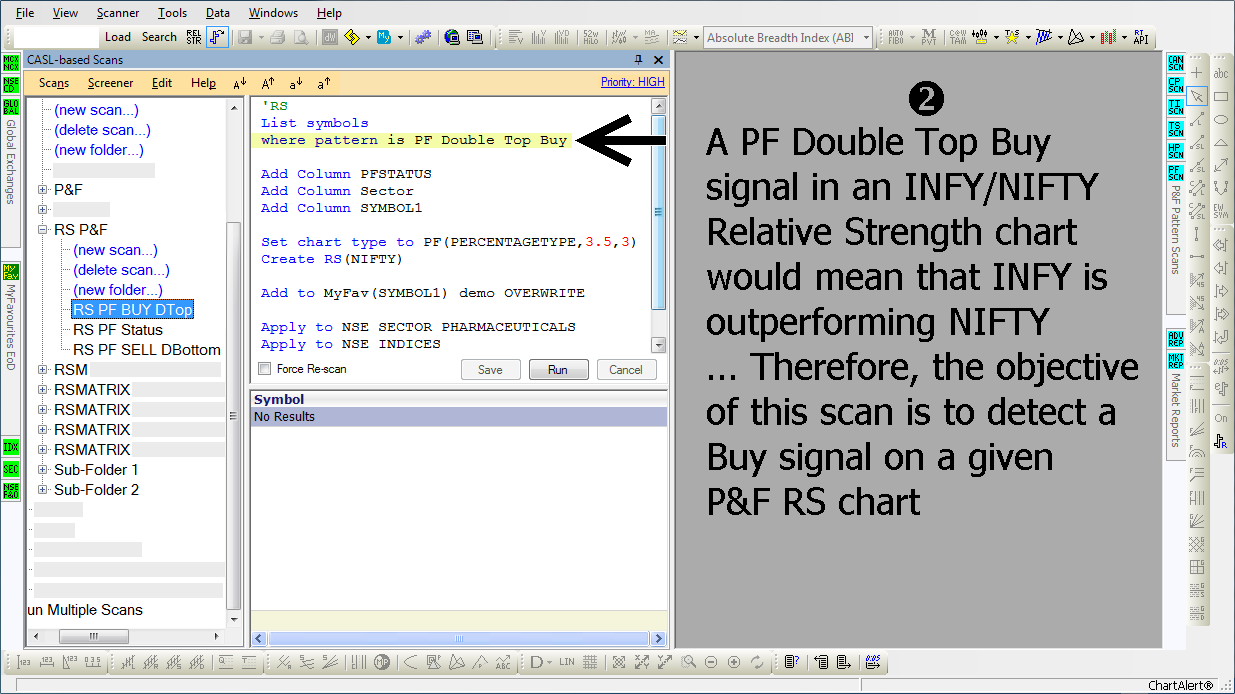Open the MCX NCX exchange sidebar icon
The image size is (1235, 694).
tap(11, 62)
